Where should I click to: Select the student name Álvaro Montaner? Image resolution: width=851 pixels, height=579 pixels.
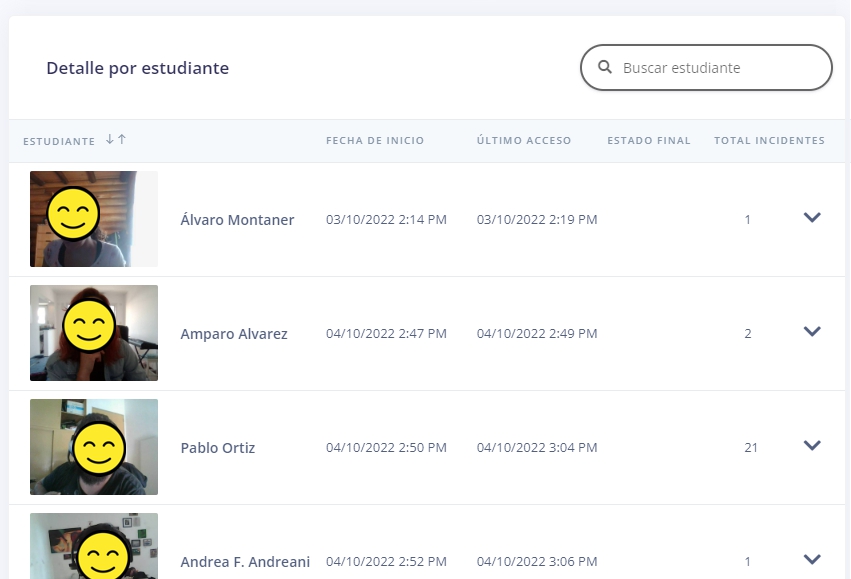click(237, 220)
